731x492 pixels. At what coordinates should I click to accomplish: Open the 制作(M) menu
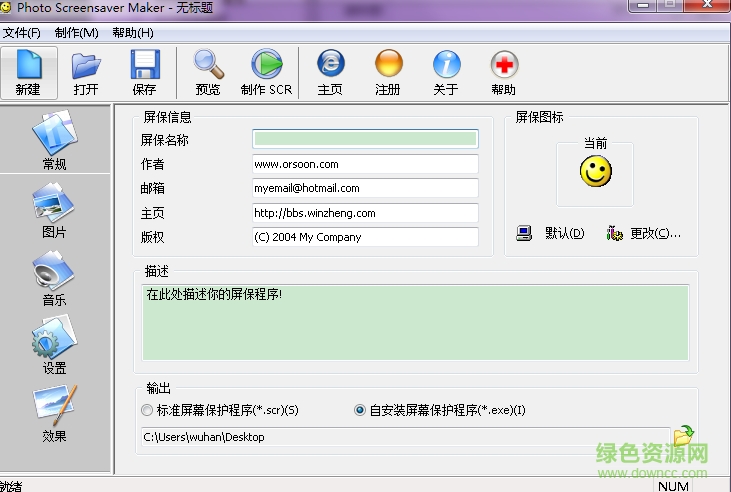[x=76, y=33]
